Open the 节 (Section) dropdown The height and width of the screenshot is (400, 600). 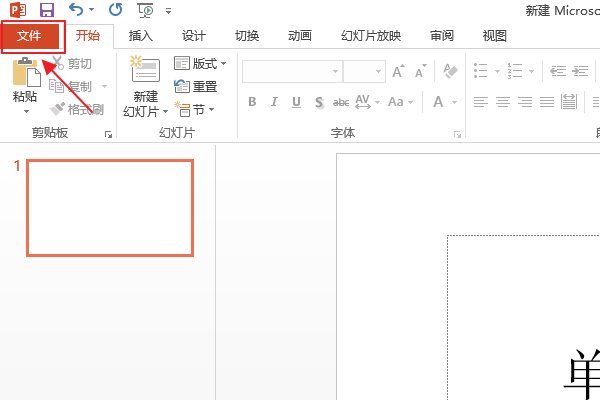point(194,110)
